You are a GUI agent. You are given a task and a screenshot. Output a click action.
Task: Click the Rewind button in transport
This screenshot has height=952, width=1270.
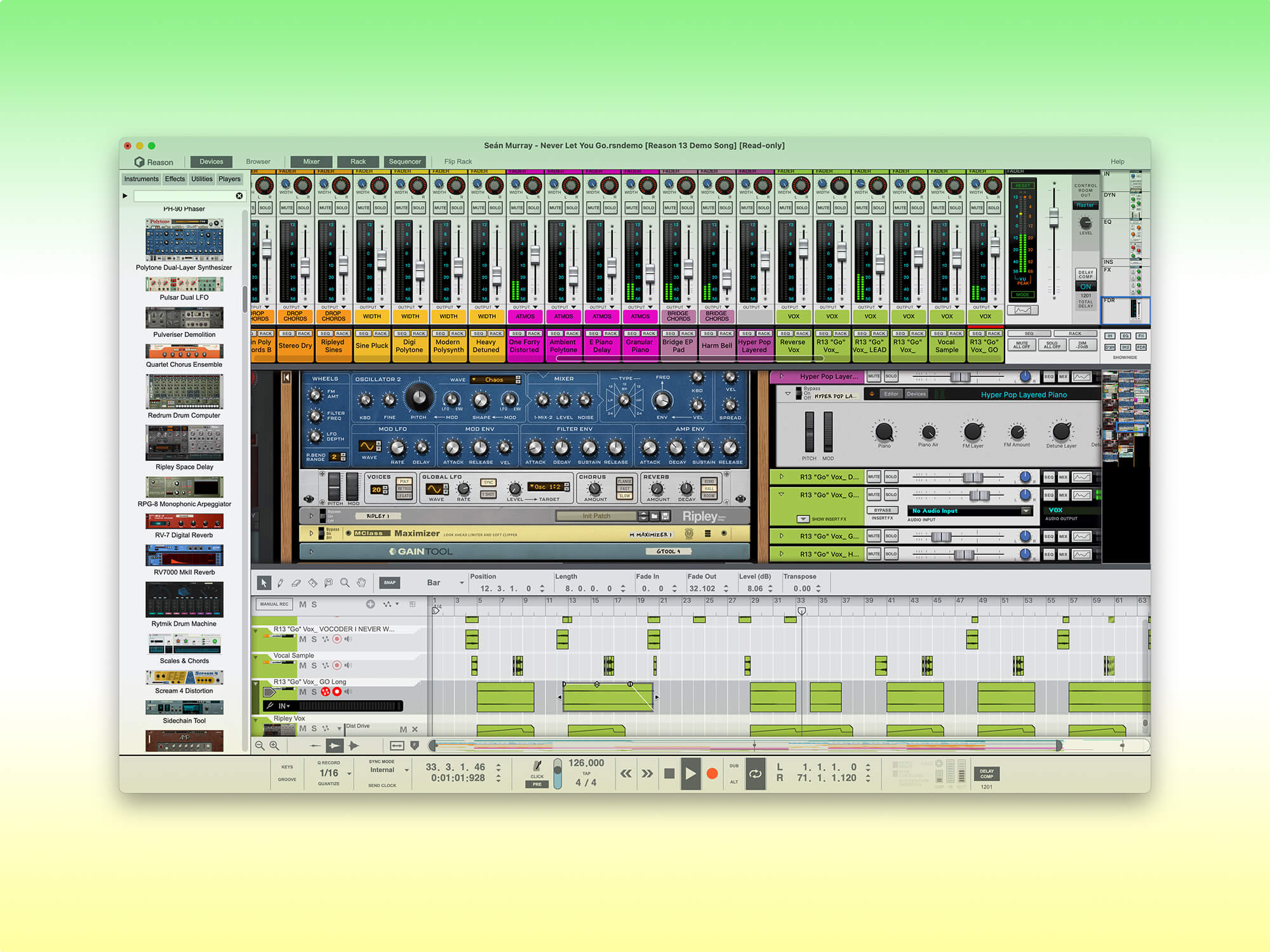click(626, 774)
